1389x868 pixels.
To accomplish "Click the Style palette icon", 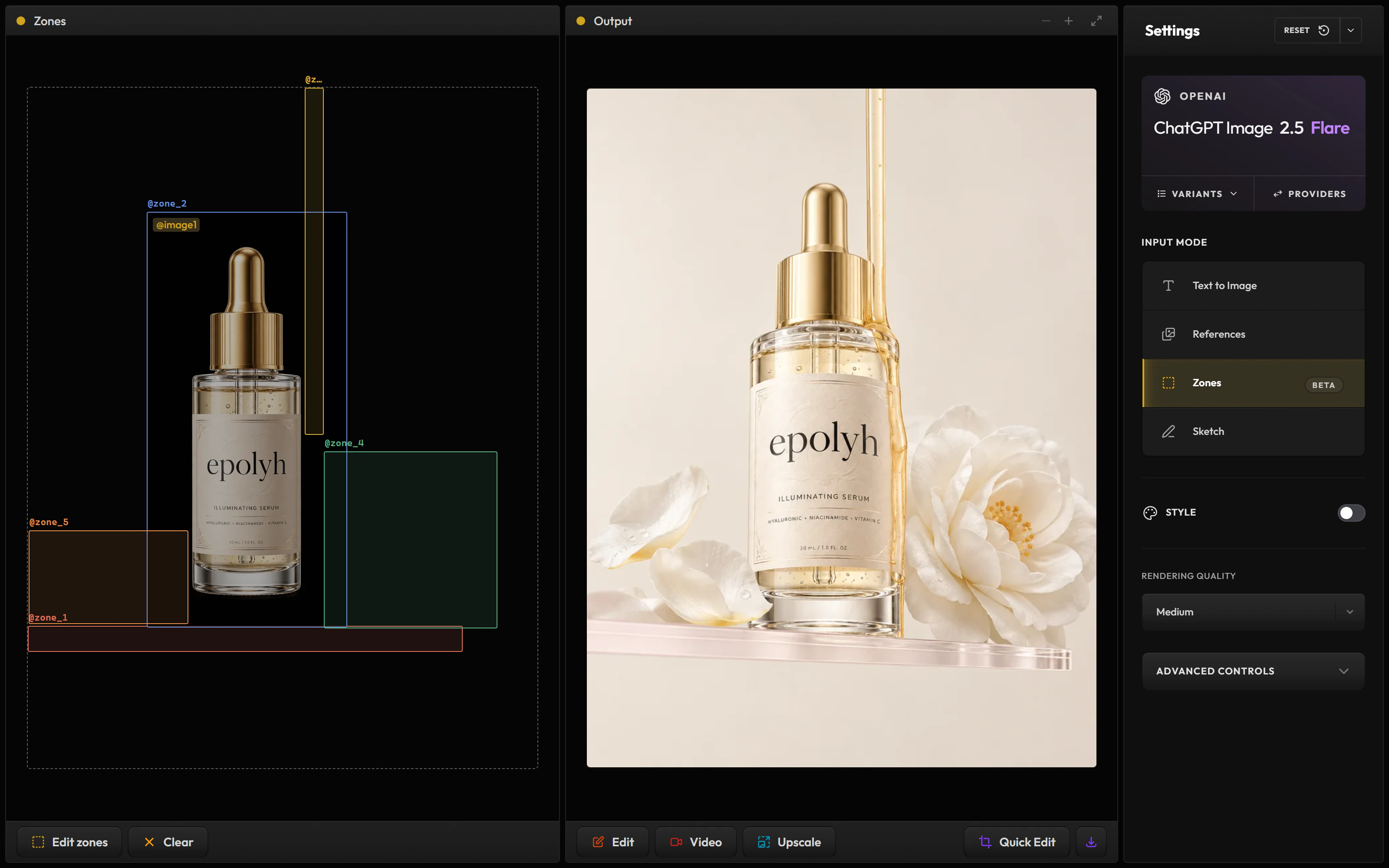I will point(1150,513).
